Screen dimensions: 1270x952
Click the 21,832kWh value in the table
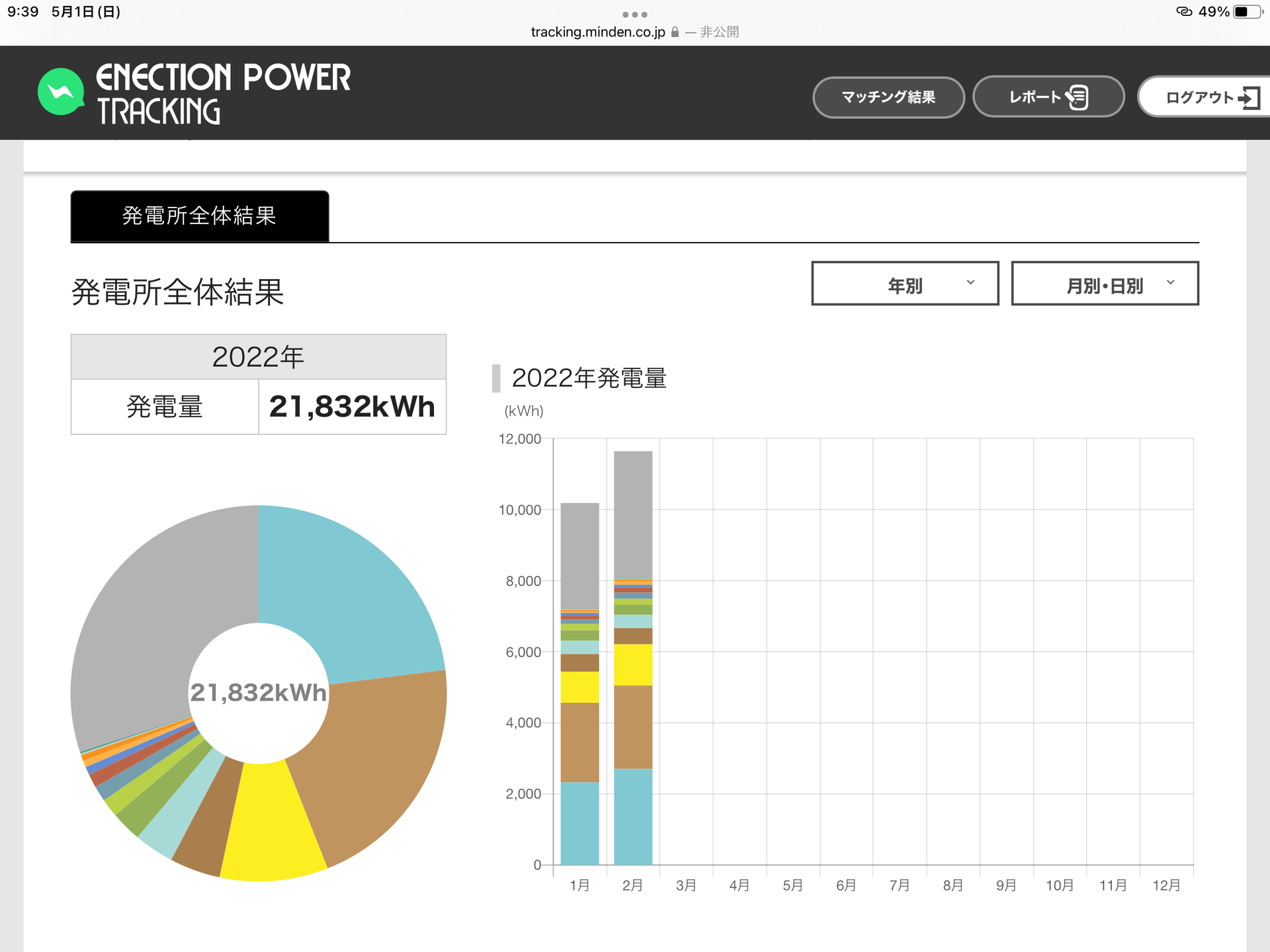pos(352,407)
